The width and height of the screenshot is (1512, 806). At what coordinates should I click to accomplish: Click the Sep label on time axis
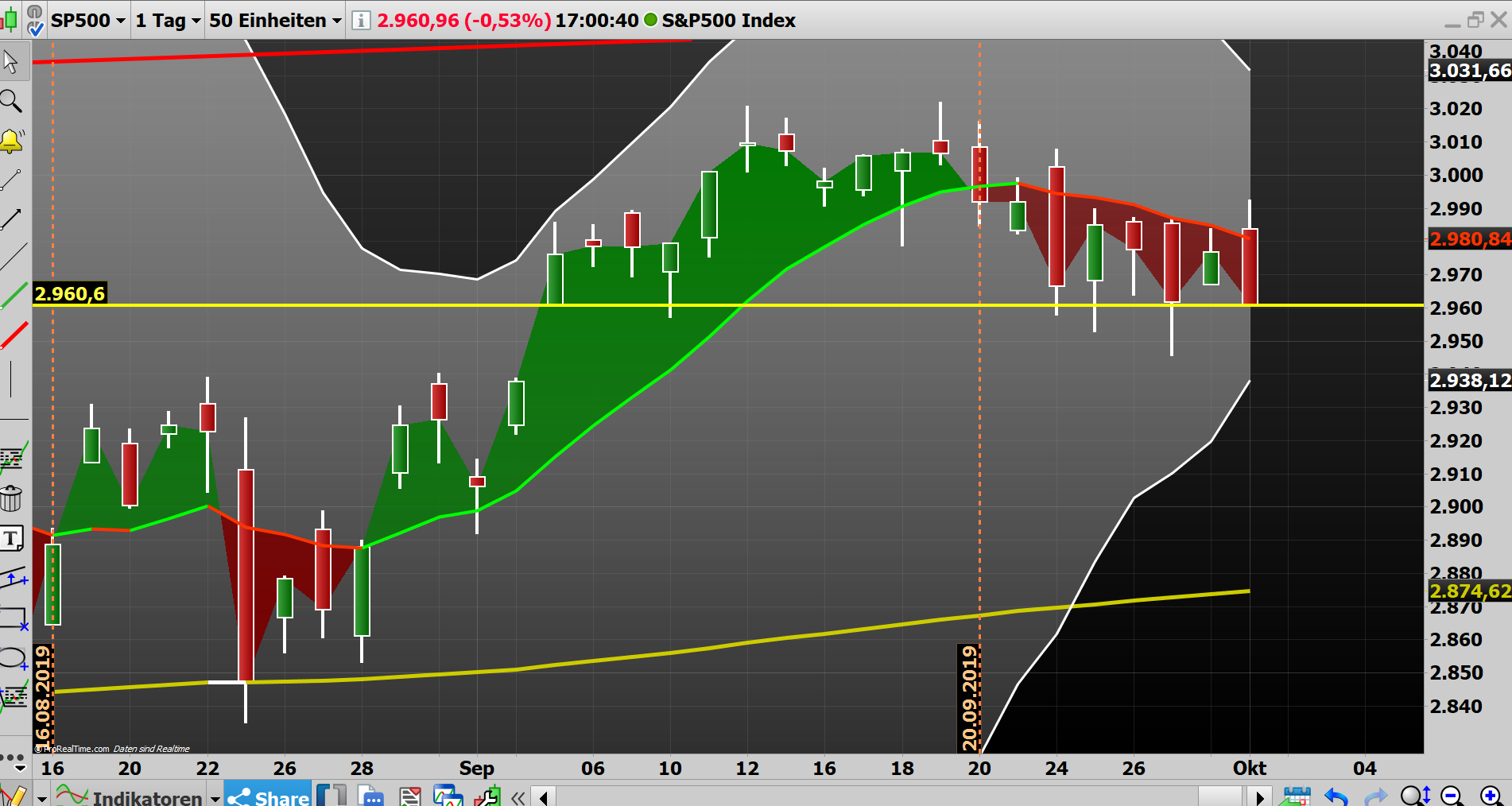476,768
